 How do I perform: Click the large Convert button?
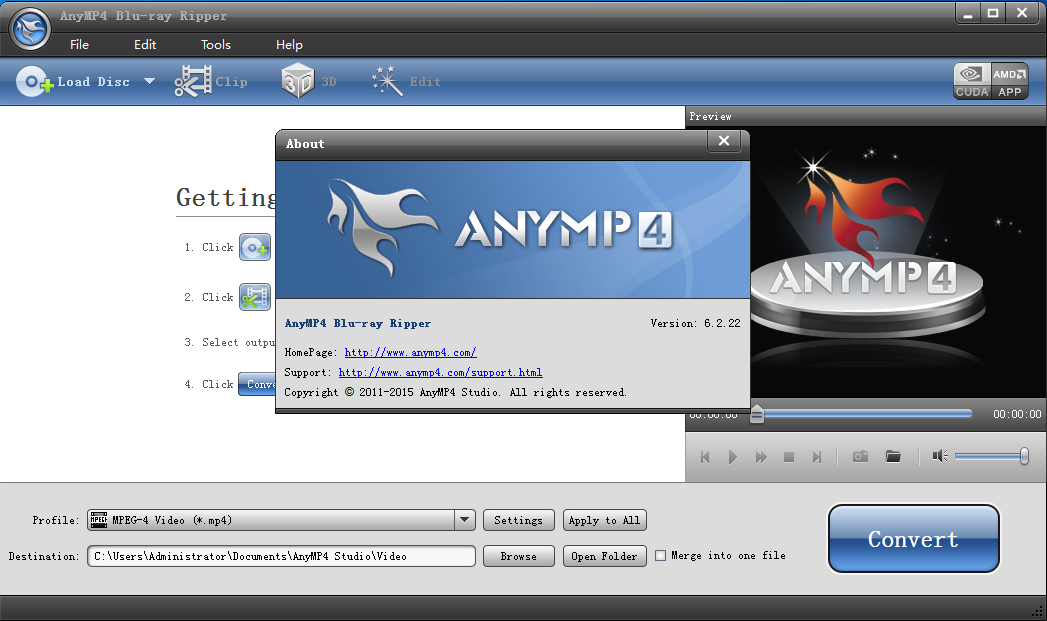[x=913, y=539]
